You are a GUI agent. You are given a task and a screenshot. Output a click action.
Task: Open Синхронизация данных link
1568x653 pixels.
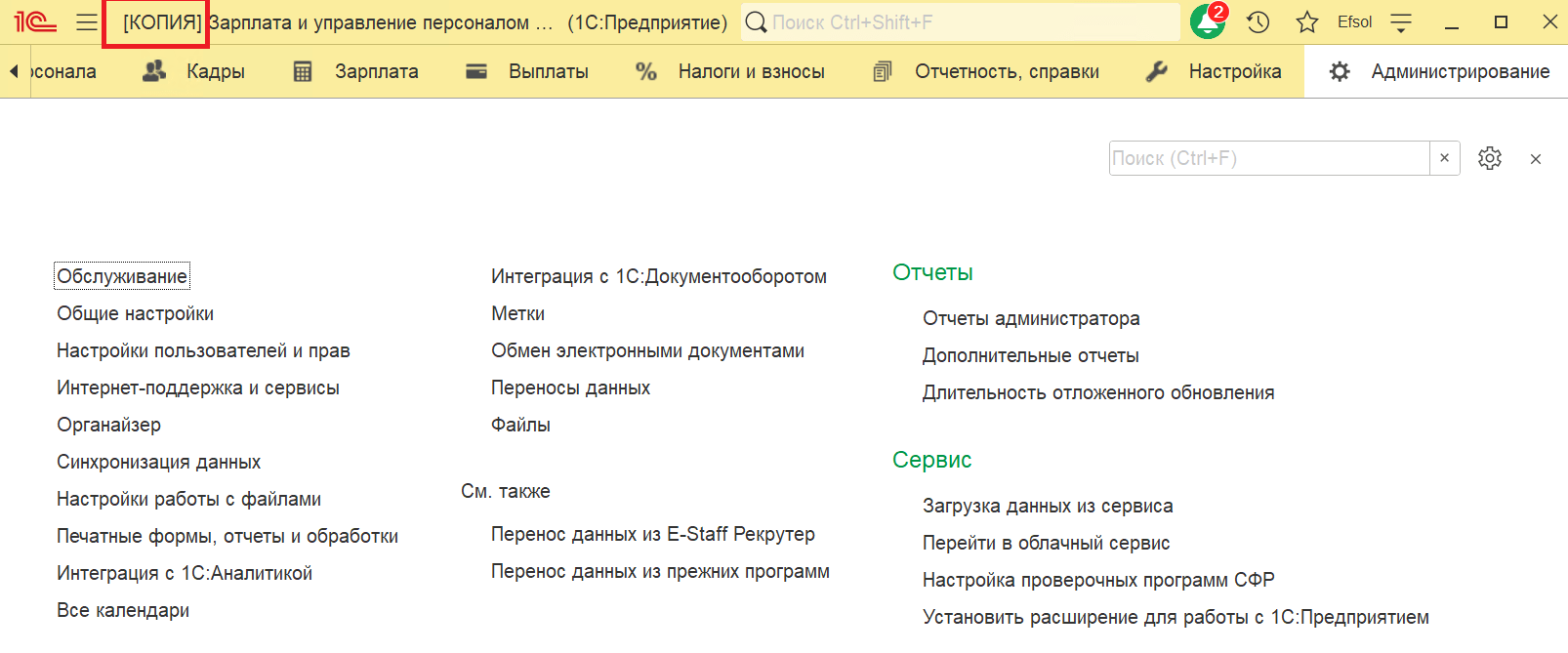pyautogui.click(x=158, y=462)
